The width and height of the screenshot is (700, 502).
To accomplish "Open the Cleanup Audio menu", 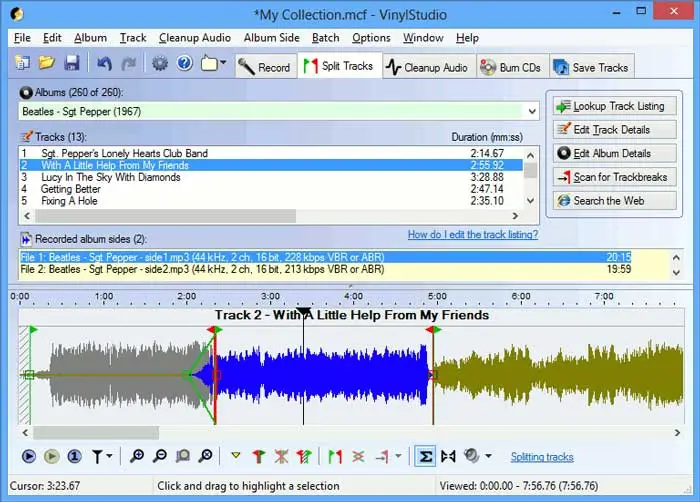I will 195,38.
